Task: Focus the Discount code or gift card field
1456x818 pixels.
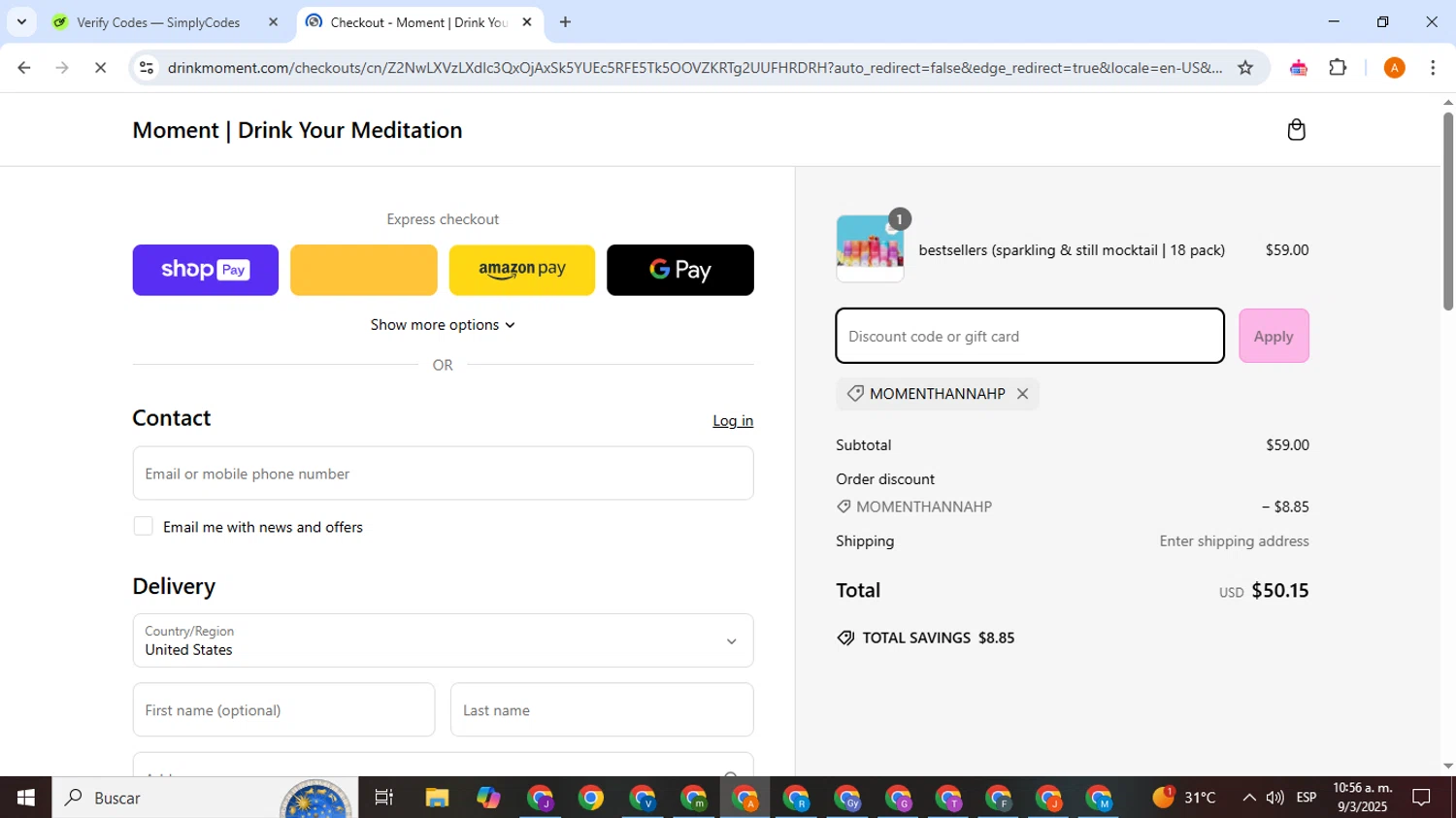Action: pyautogui.click(x=1030, y=336)
